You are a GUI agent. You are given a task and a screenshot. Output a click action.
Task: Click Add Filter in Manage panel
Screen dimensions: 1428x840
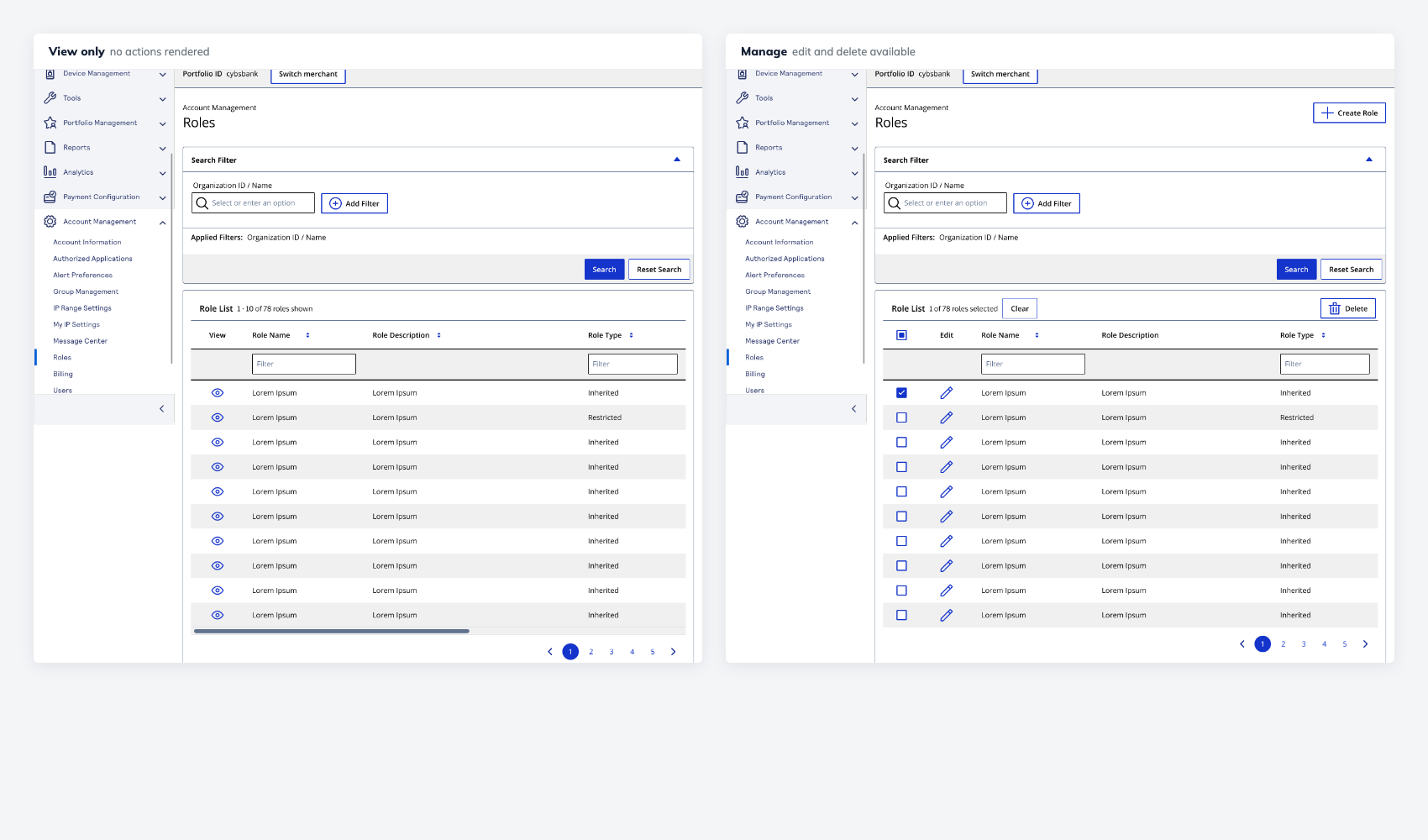(x=1047, y=203)
